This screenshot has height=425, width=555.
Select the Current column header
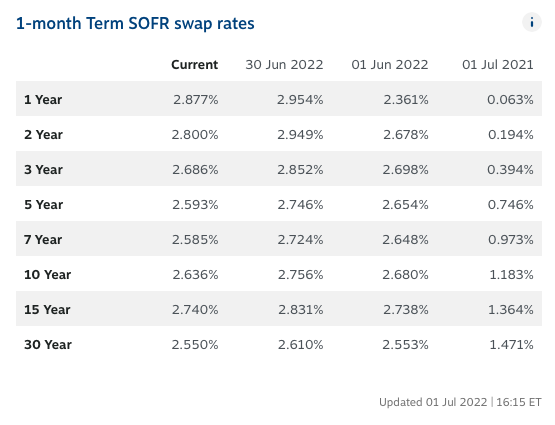195,65
